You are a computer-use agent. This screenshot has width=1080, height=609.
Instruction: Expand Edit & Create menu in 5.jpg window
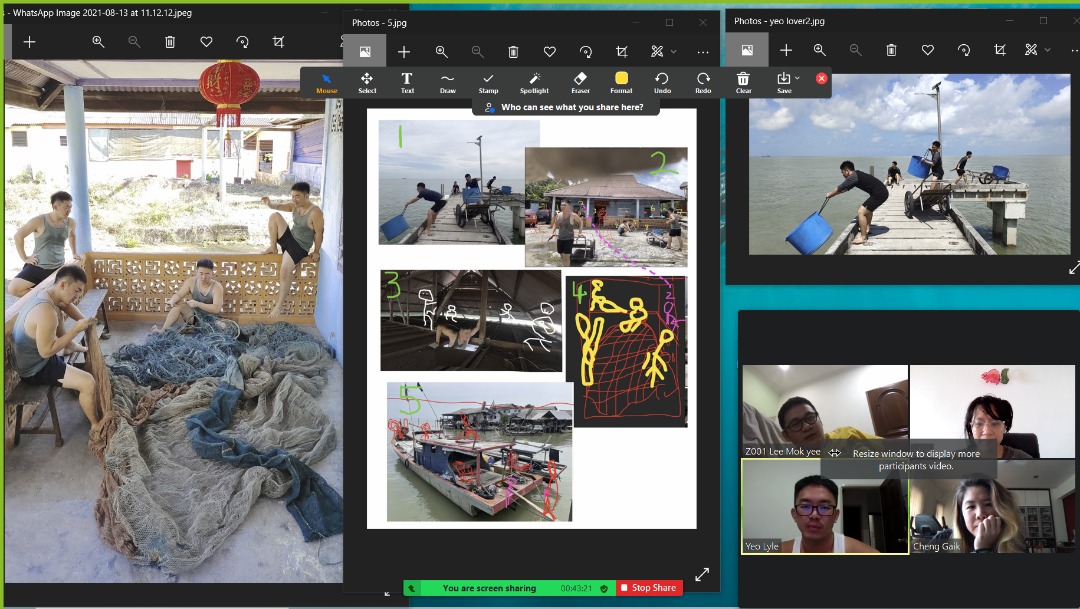click(662, 52)
